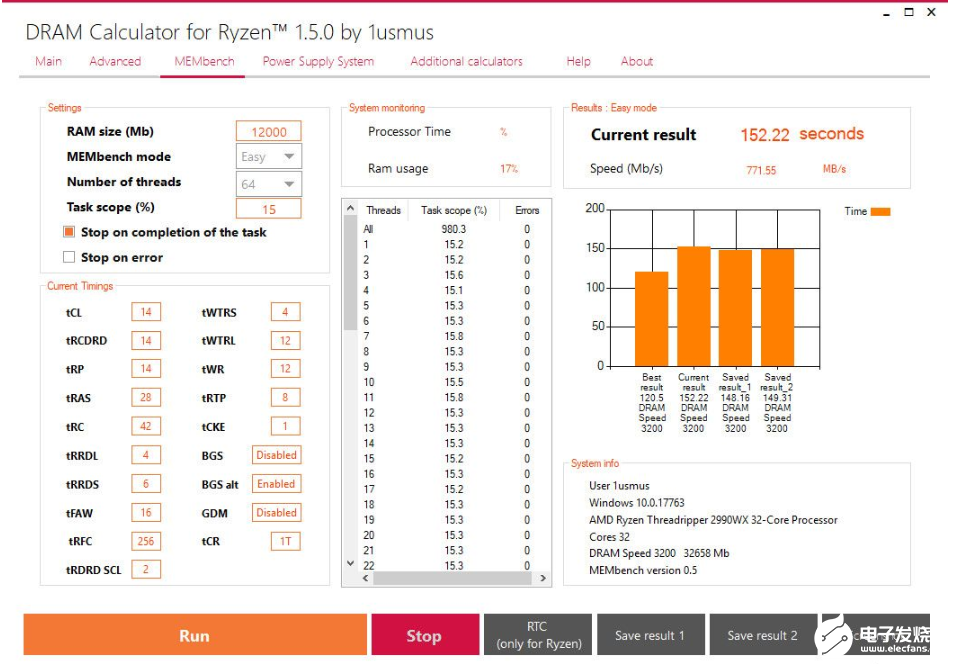Start the benchmark with the Run button

(x=195, y=635)
